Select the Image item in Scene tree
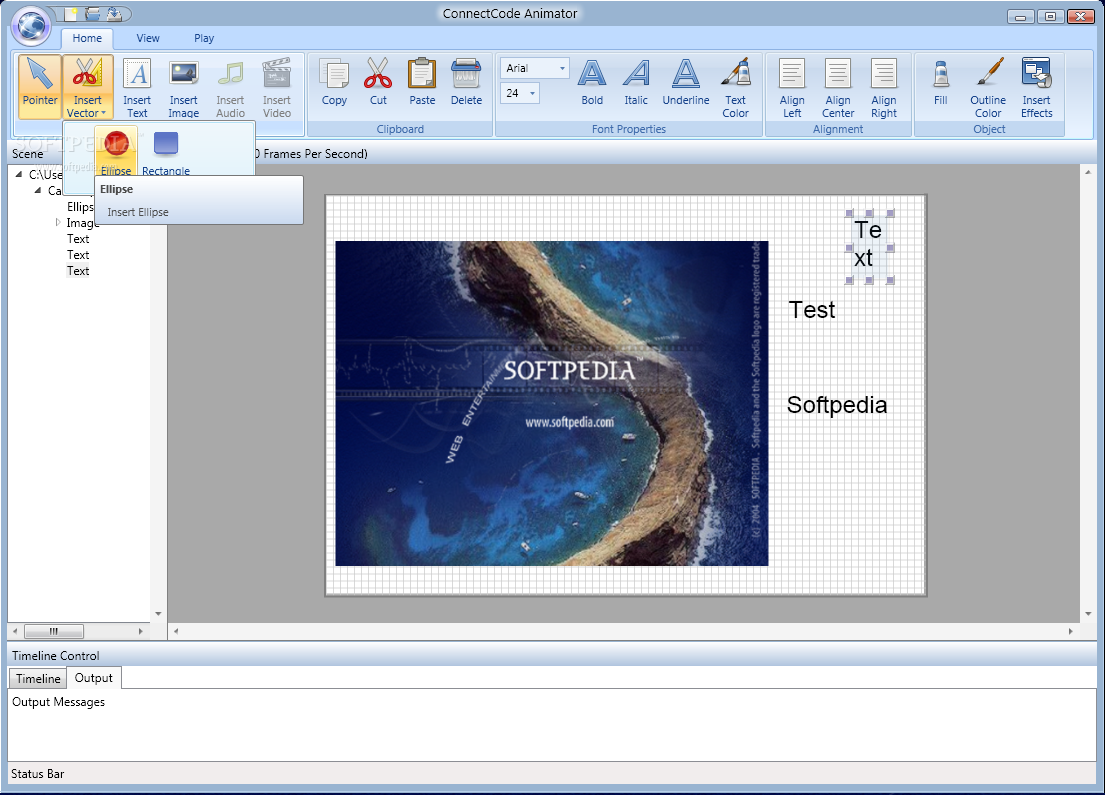The width and height of the screenshot is (1105, 795). tap(82, 223)
